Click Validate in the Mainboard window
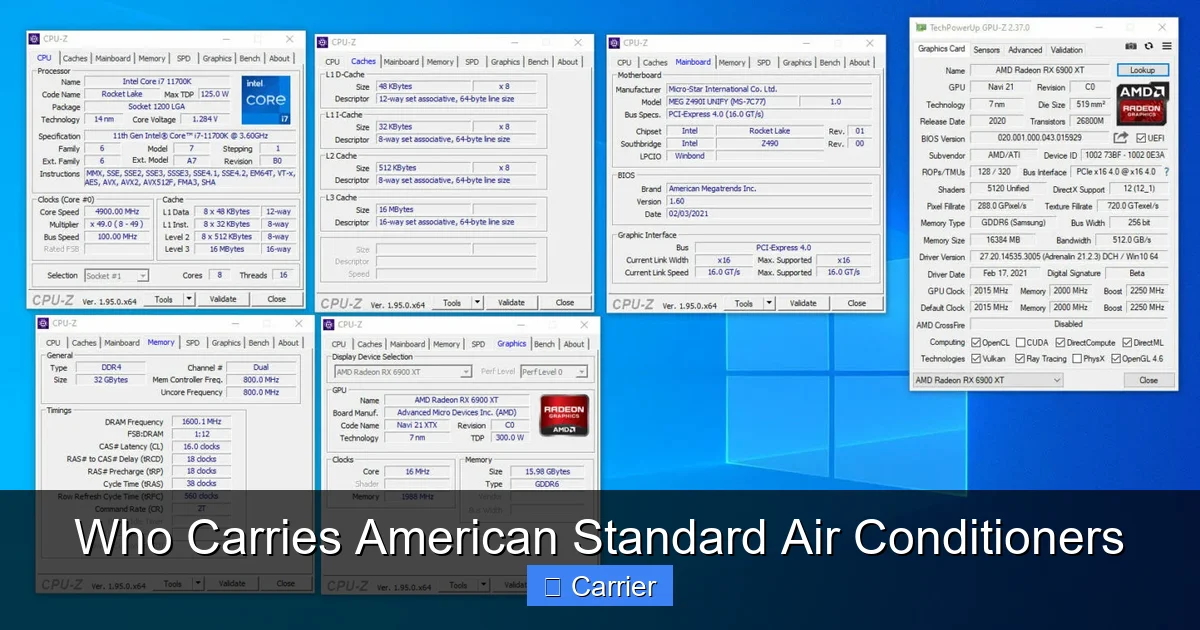This screenshot has width=1200, height=630. click(x=803, y=303)
